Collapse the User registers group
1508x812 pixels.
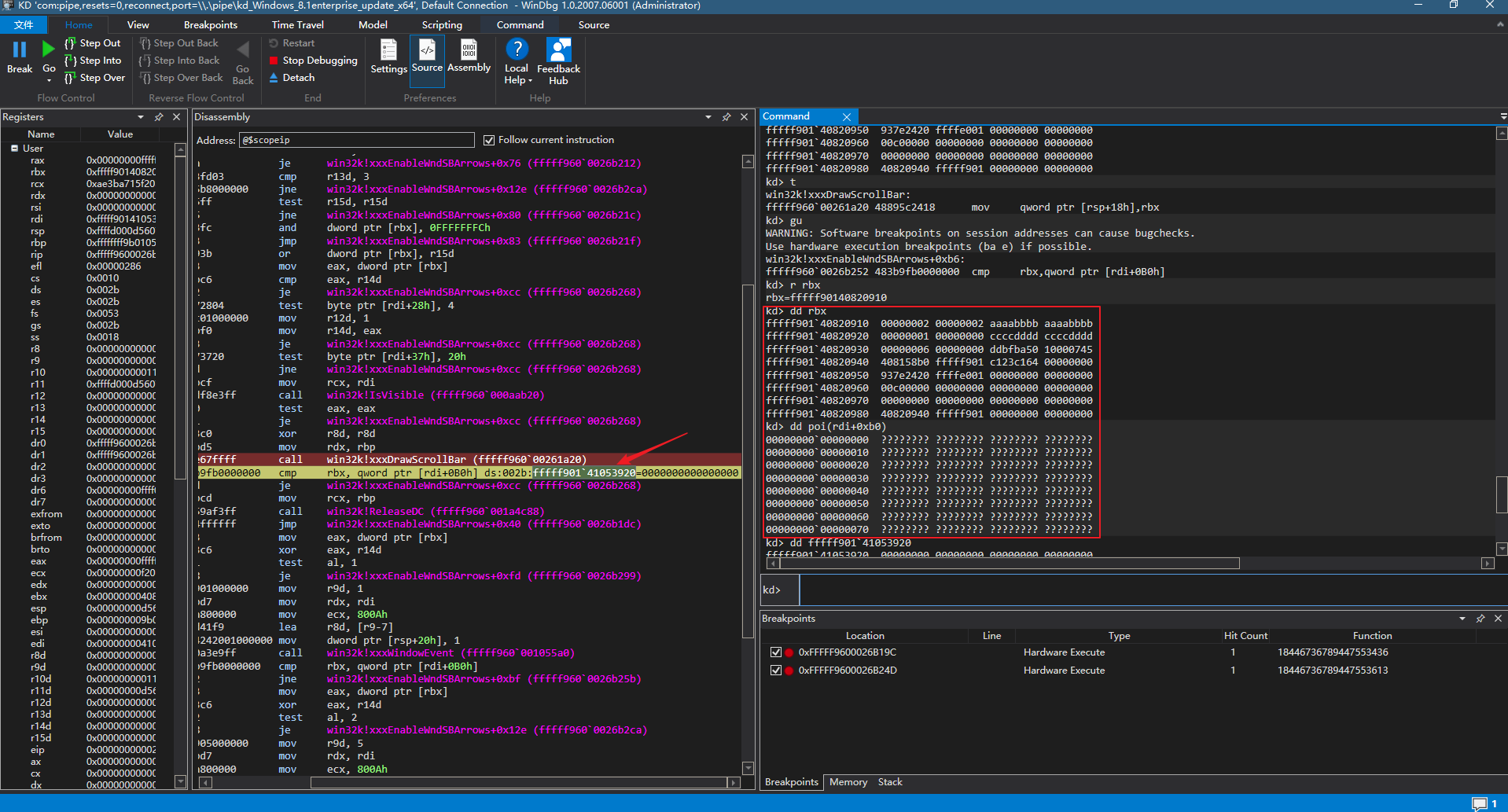pos(14,148)
